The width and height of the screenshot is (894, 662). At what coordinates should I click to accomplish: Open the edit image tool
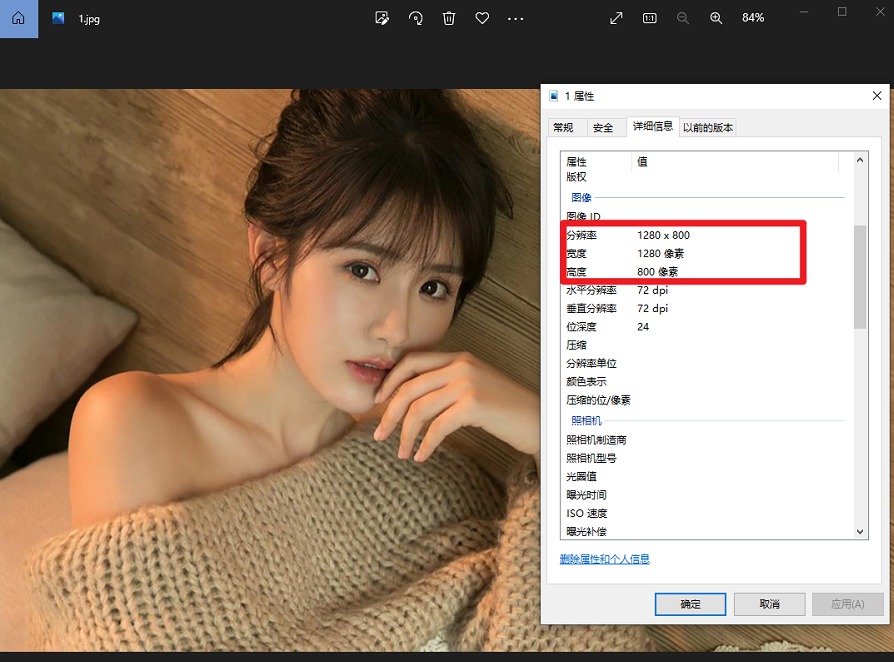pos(382,18)
